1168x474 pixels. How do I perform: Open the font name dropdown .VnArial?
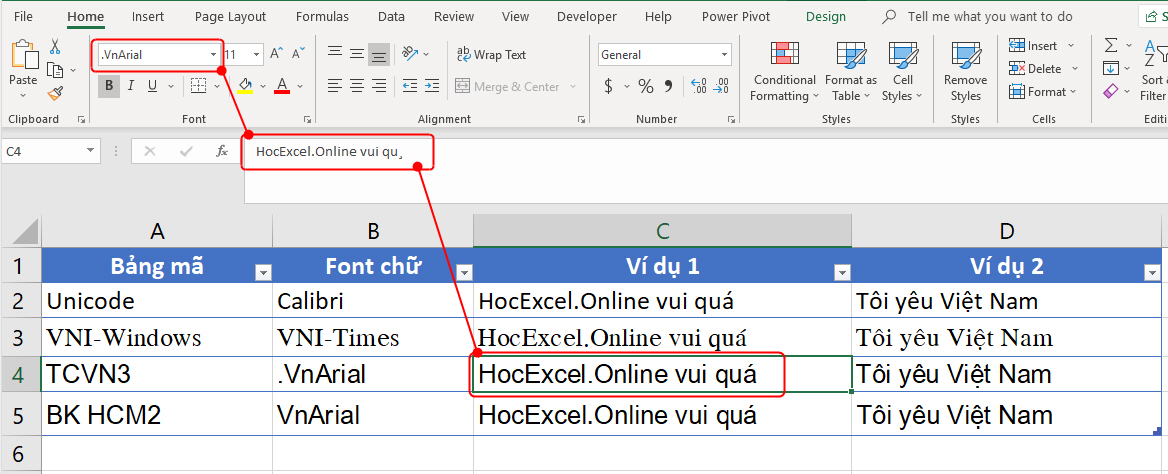[214, 54]
